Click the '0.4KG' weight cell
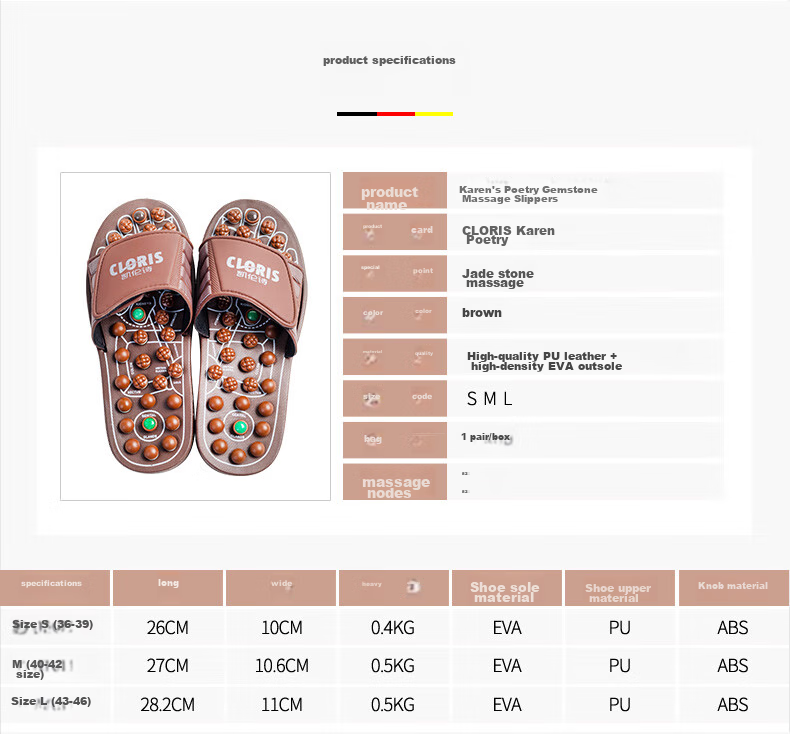790x734 pixels. point(393,628)
